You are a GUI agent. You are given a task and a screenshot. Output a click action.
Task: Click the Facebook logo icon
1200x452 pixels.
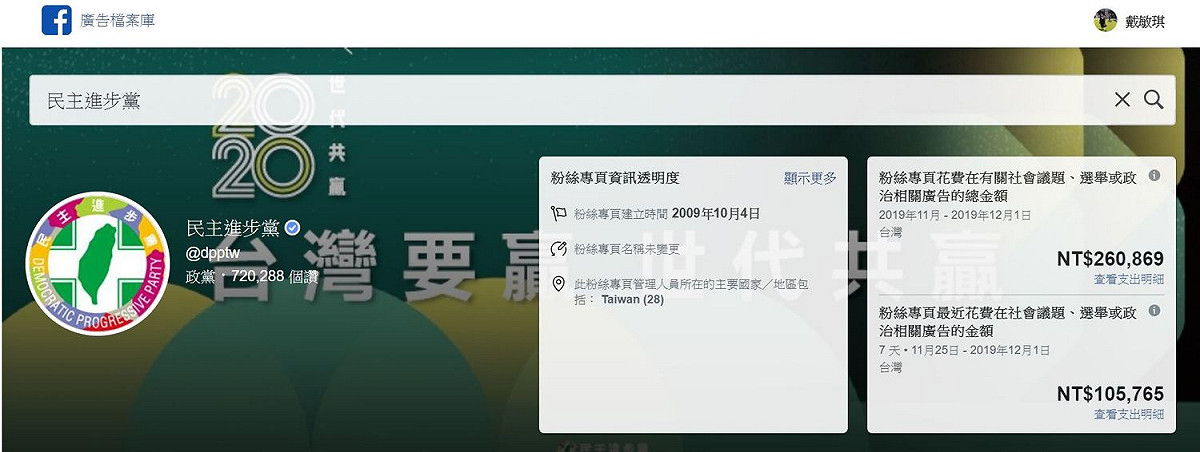tap(56, 20)
